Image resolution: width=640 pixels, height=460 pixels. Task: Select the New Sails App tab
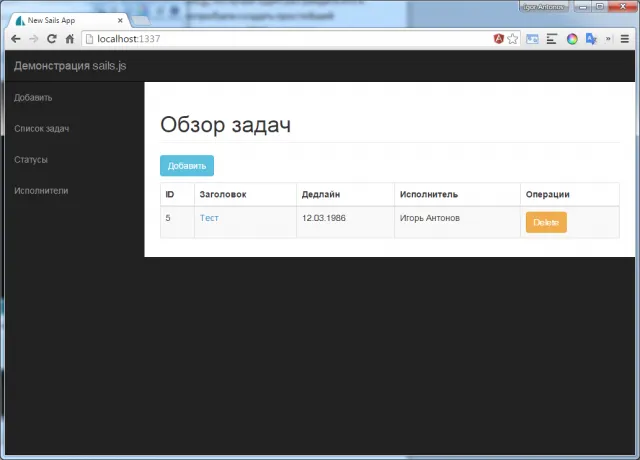69,20
